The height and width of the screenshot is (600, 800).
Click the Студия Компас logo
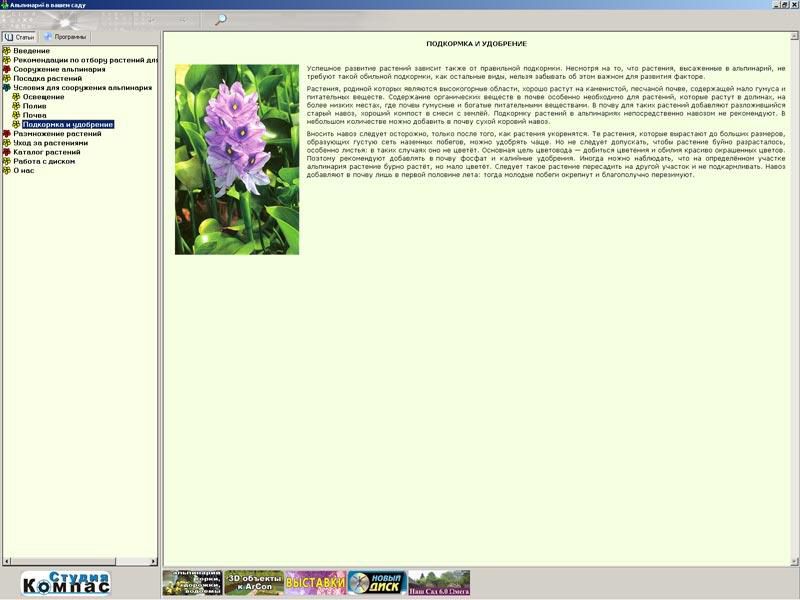pyautogui.click(x=66, y=583)
